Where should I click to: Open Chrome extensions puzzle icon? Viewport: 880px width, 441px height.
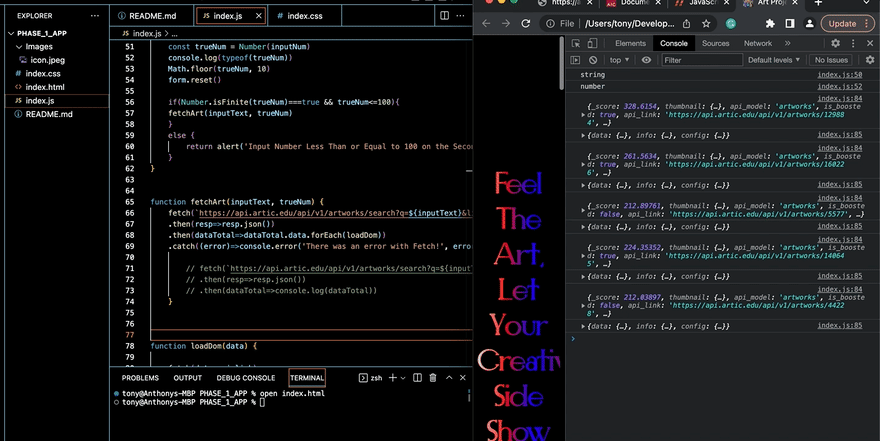pyautogui.click(x=770, y=24)
